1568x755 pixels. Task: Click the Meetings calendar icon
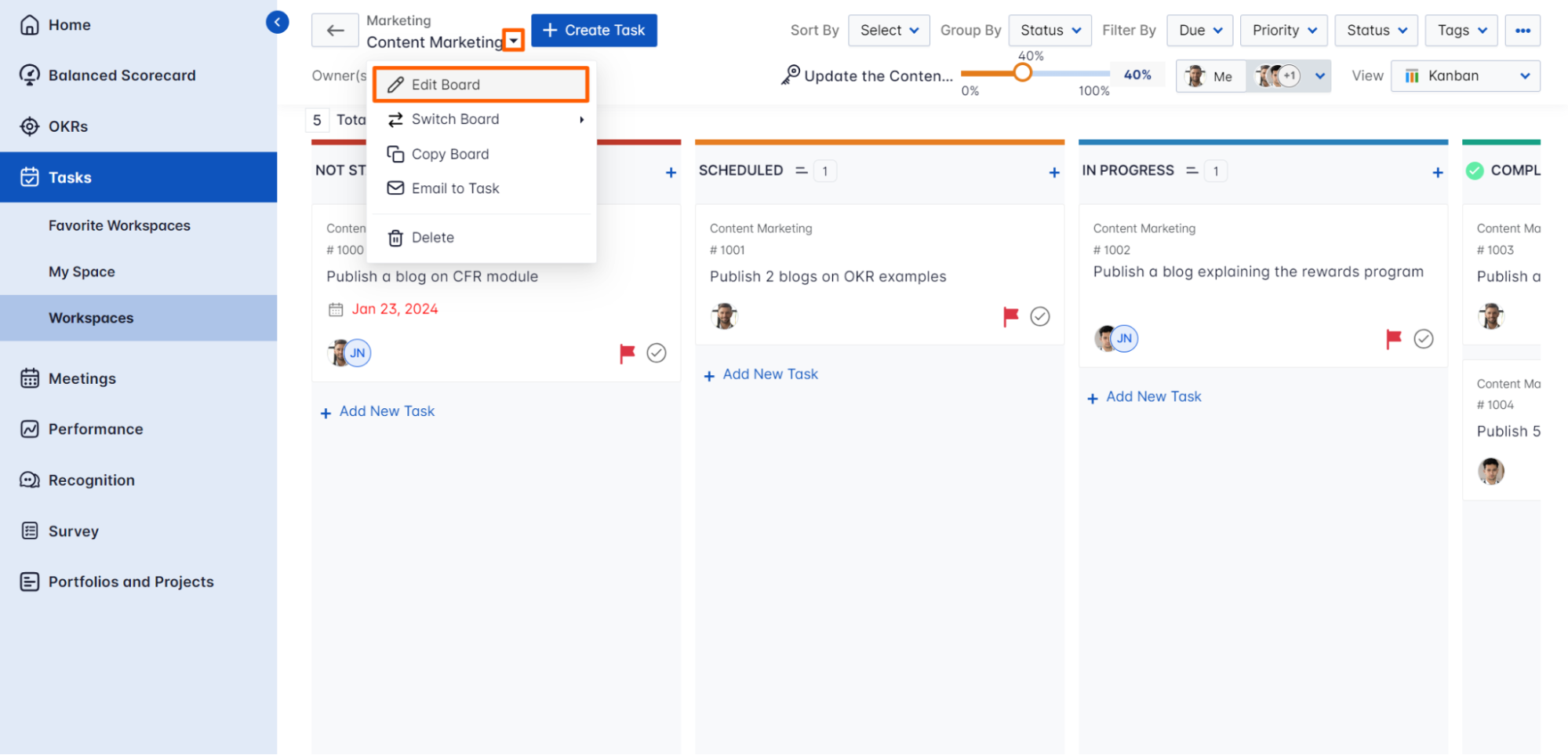pos(30,378)
